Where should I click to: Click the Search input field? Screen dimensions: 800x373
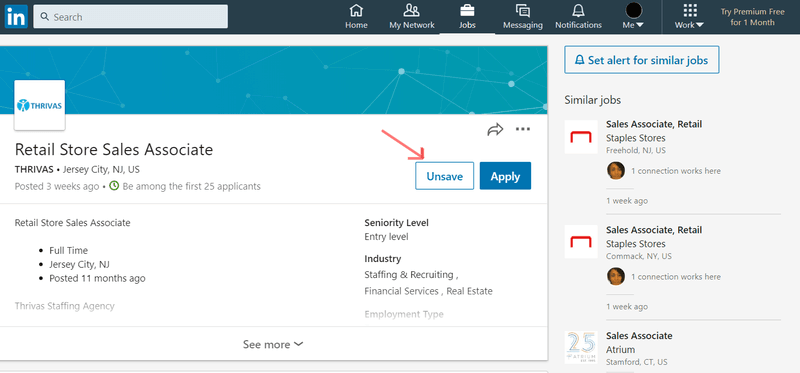(131, 17)
